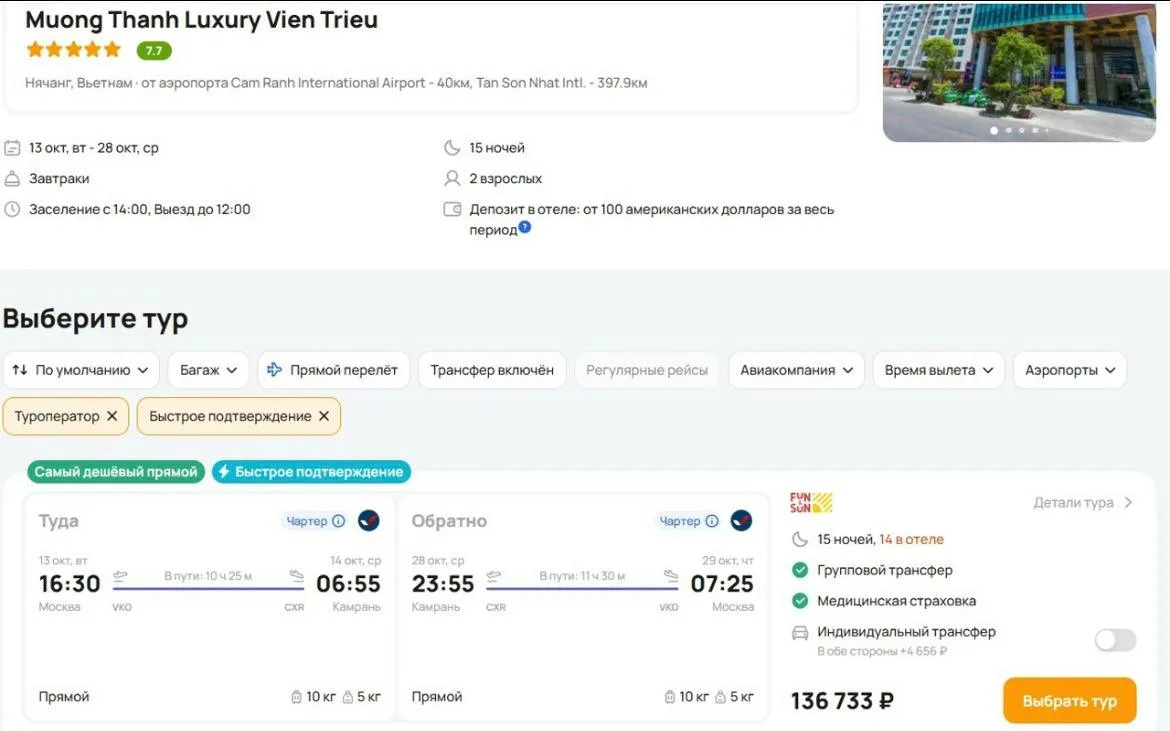Click the В пути: 11 ч 30 м text
Viewport: 1170px width, 731px height.
coord(582,576)
